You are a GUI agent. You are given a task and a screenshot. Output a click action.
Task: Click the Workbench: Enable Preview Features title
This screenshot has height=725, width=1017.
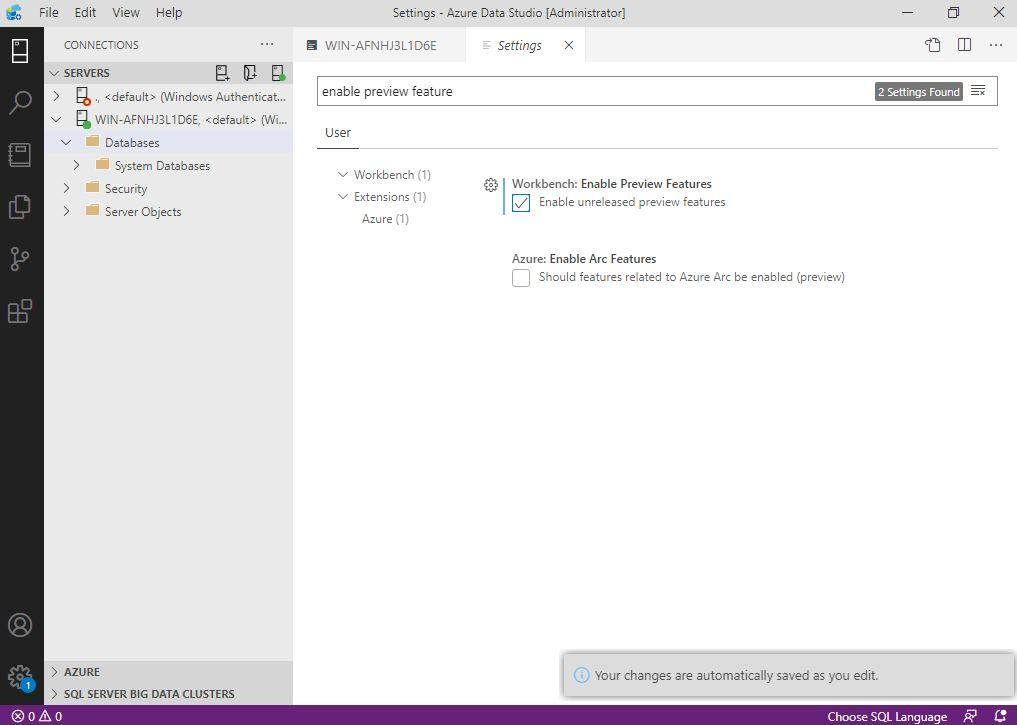[612, 184]
